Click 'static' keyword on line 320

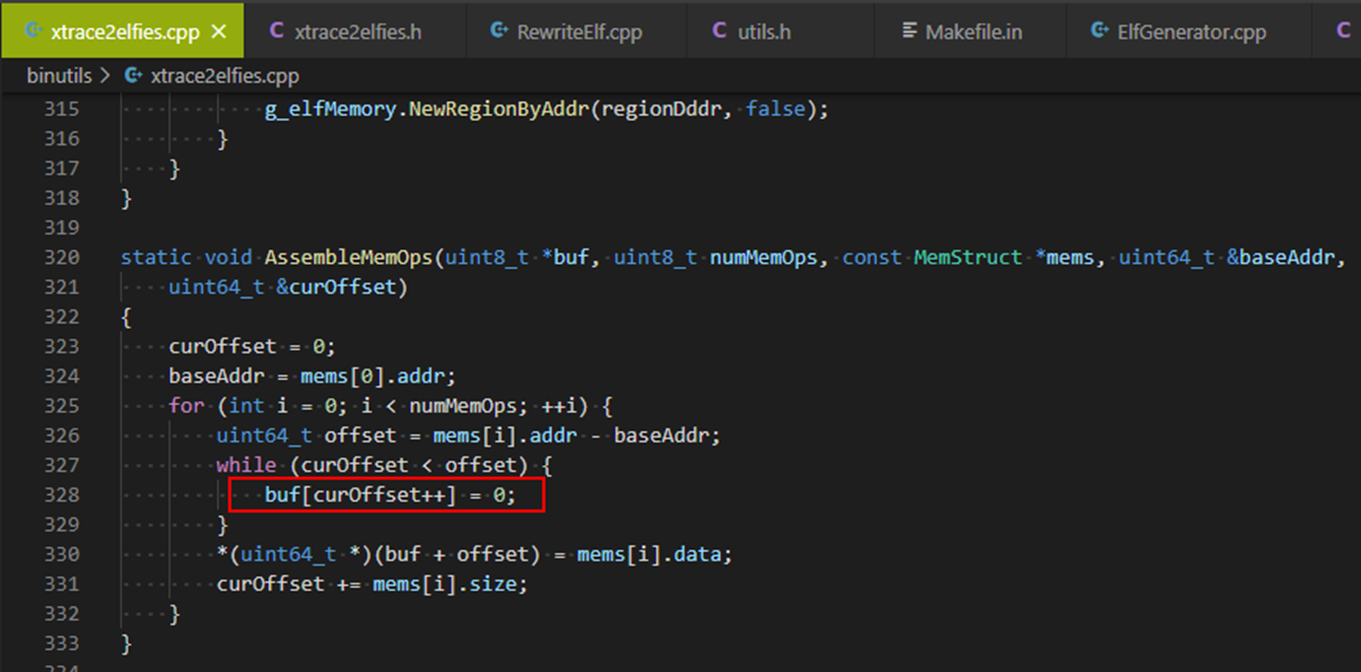[157, 257]
